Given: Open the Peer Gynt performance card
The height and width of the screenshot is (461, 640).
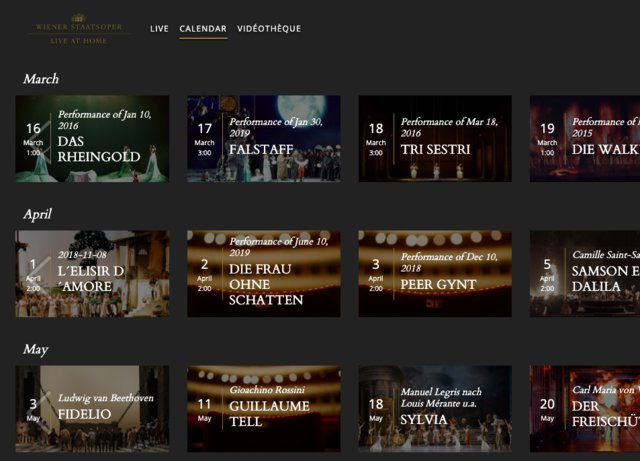Looking at the screenshot, I should click(435, 274).
